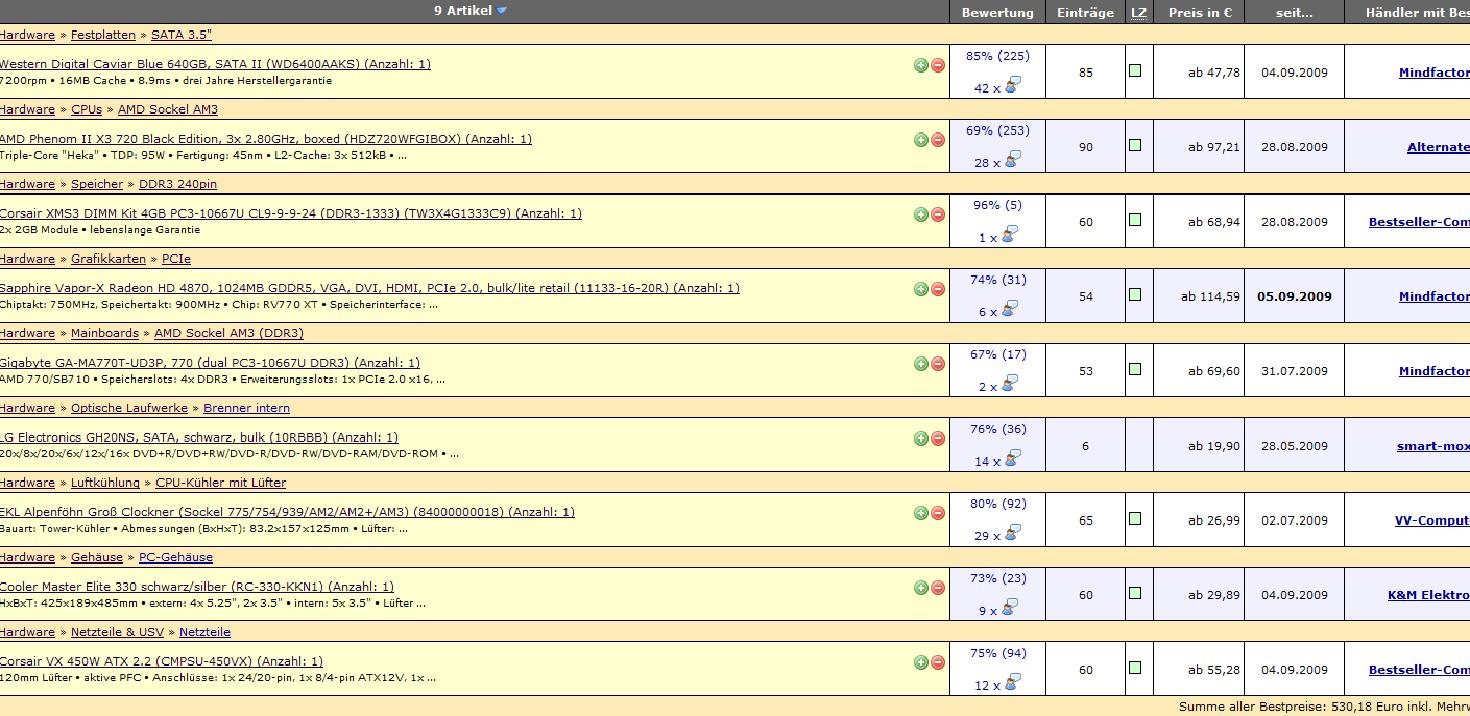Open 96% (5) rating for Corsair XMS3
The width and height of the screenshot is (1470, 716).
pos(997,205)
